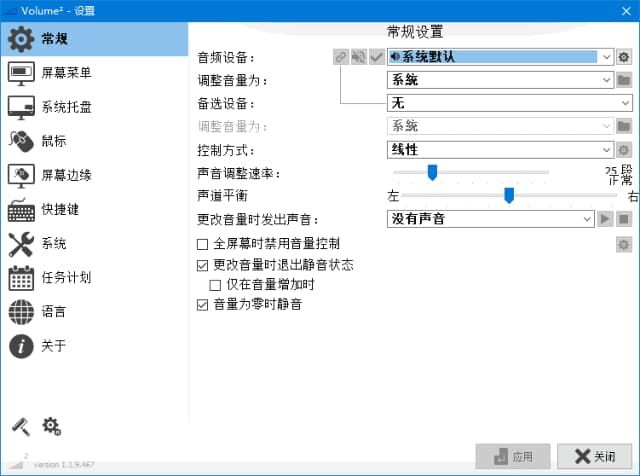The height and width of the screenshot is (476, 640).
Task: Open the paint roller skin icon
Action: click(x=20, y=427)
